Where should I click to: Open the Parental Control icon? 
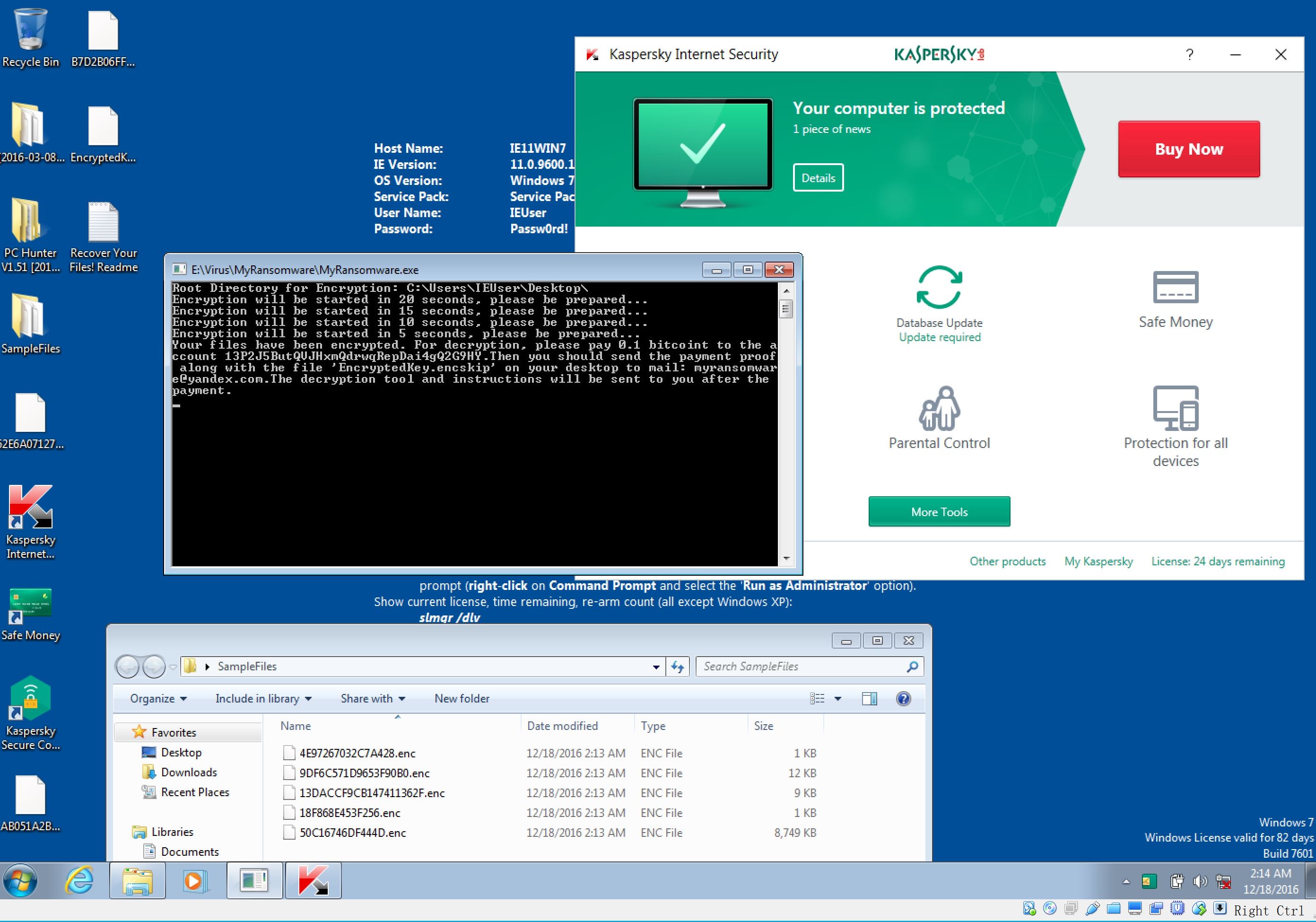(x=939, y=409)
